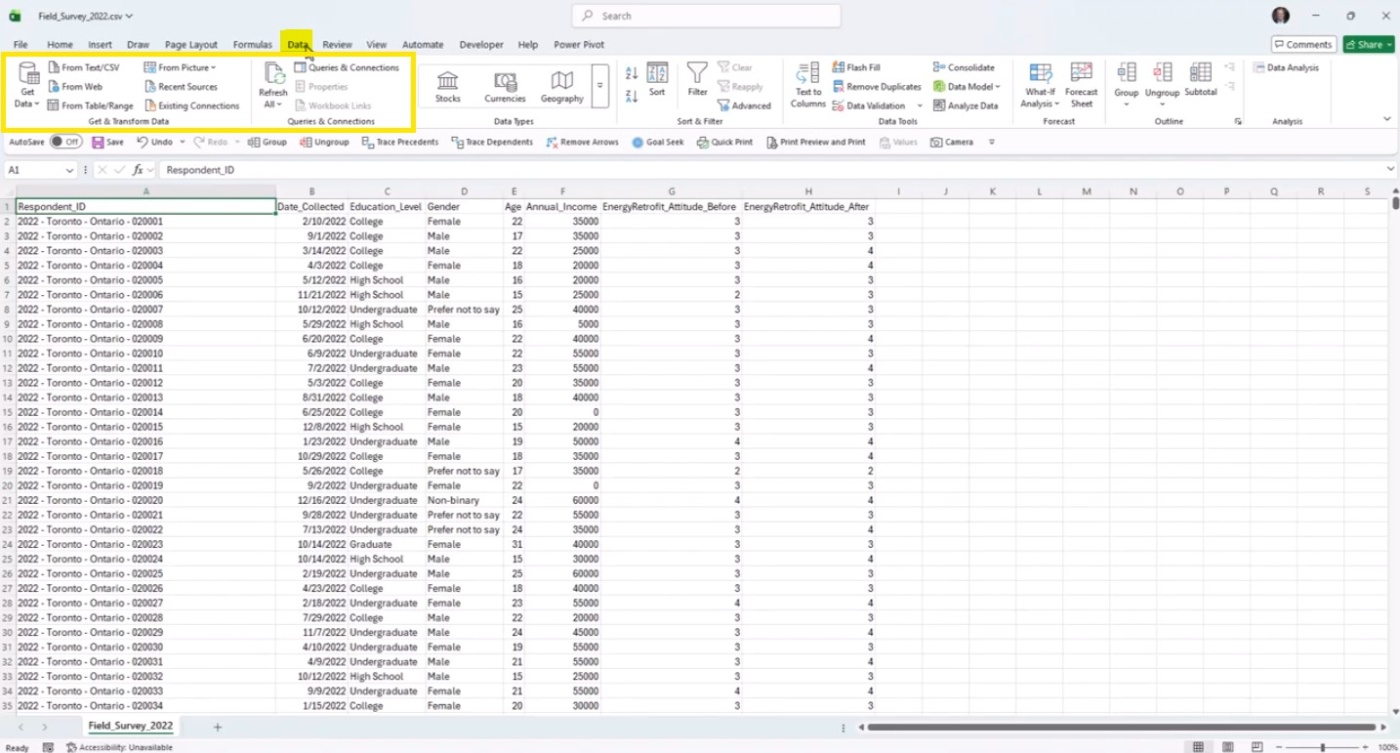Adjust the zoom slider
Image resolution: width=1400 pixels, height=753 pixels.
pos(1322,747)
